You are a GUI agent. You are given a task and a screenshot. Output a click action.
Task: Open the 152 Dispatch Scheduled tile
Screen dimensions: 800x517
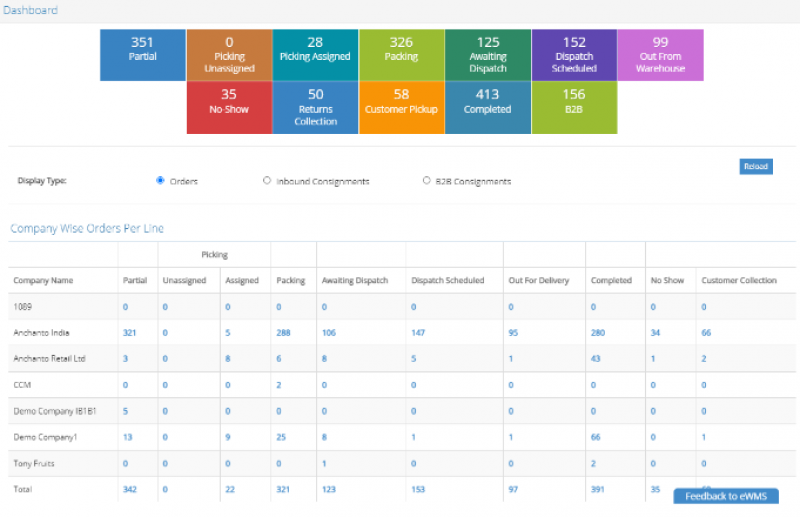coord(573,55)
